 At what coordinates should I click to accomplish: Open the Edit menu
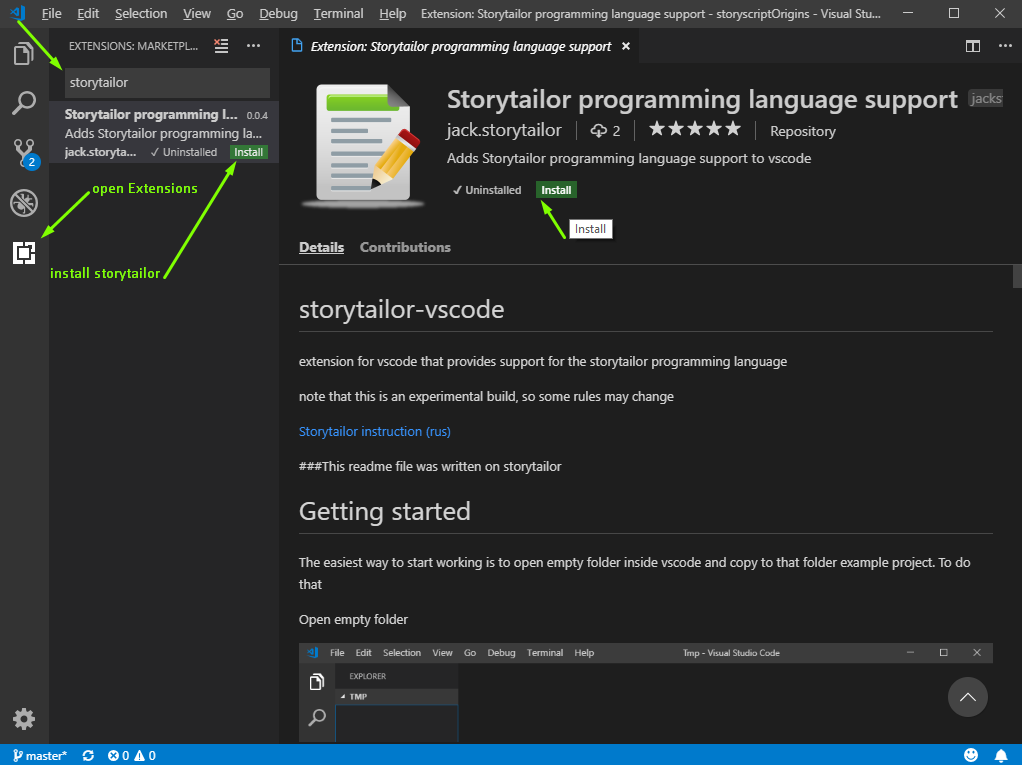pyautogui.click(x=88, y=14)
